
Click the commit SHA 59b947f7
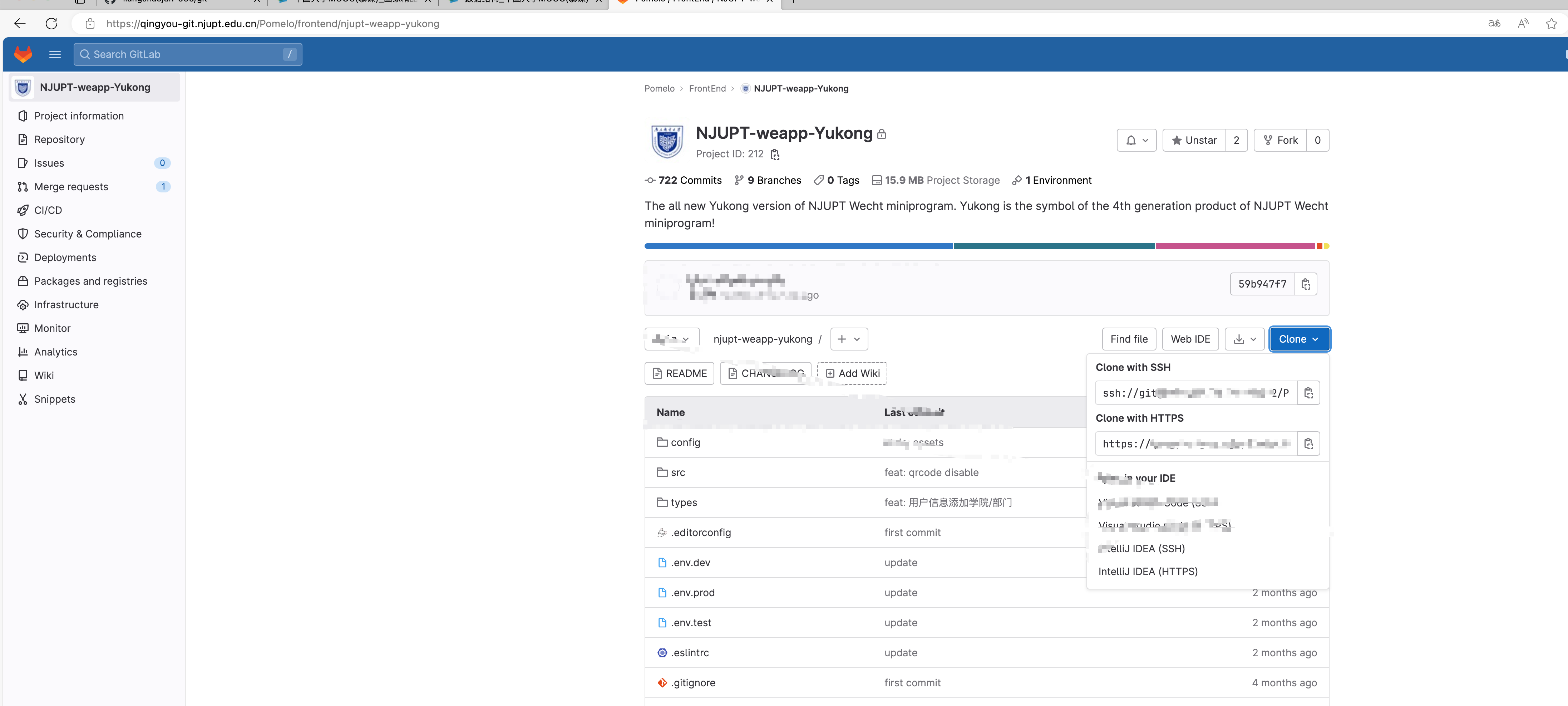coord(1262,284)
